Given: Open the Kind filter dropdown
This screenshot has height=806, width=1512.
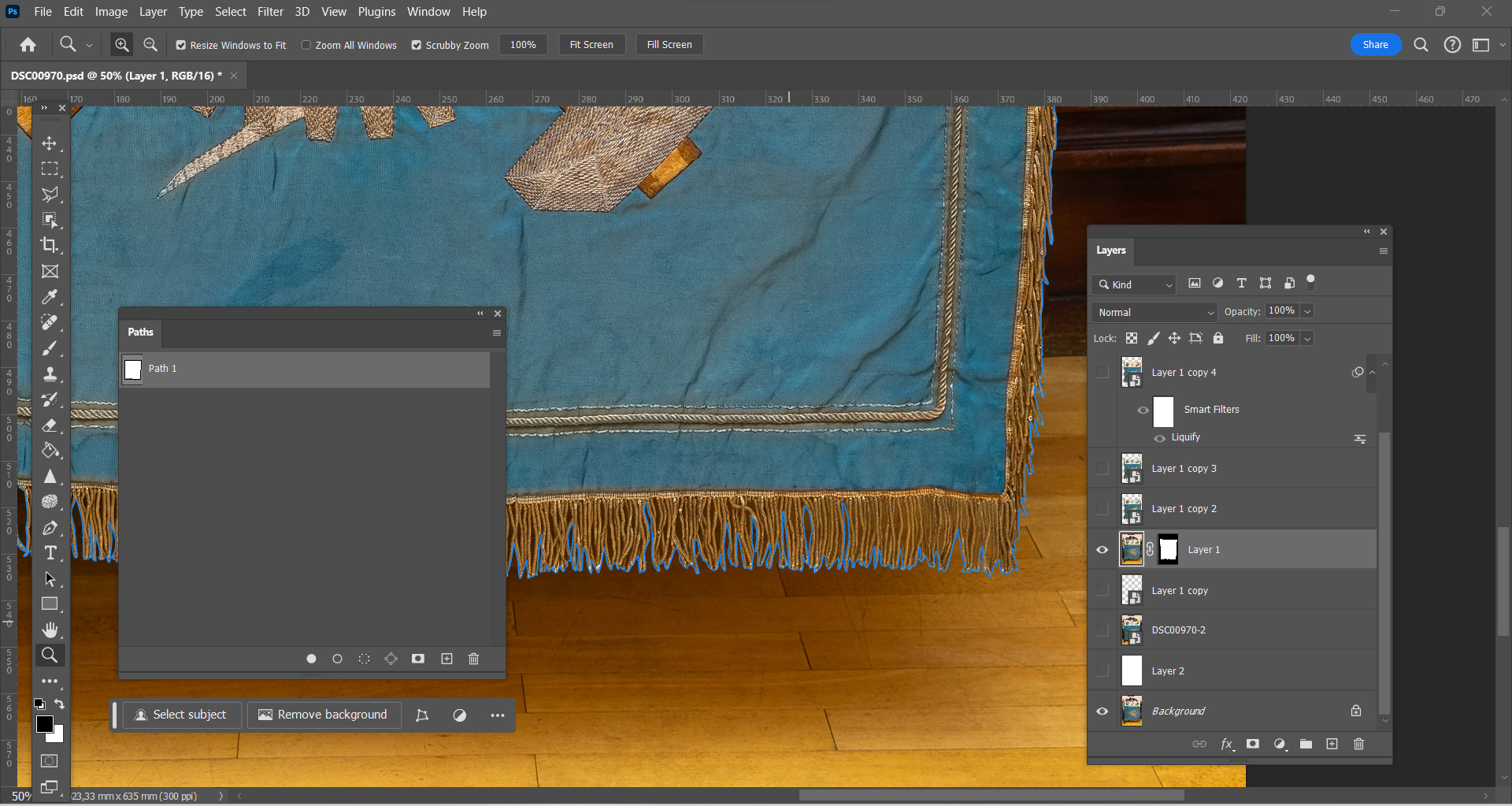Looking at the screenshot, I should (x=1134, y=284).
